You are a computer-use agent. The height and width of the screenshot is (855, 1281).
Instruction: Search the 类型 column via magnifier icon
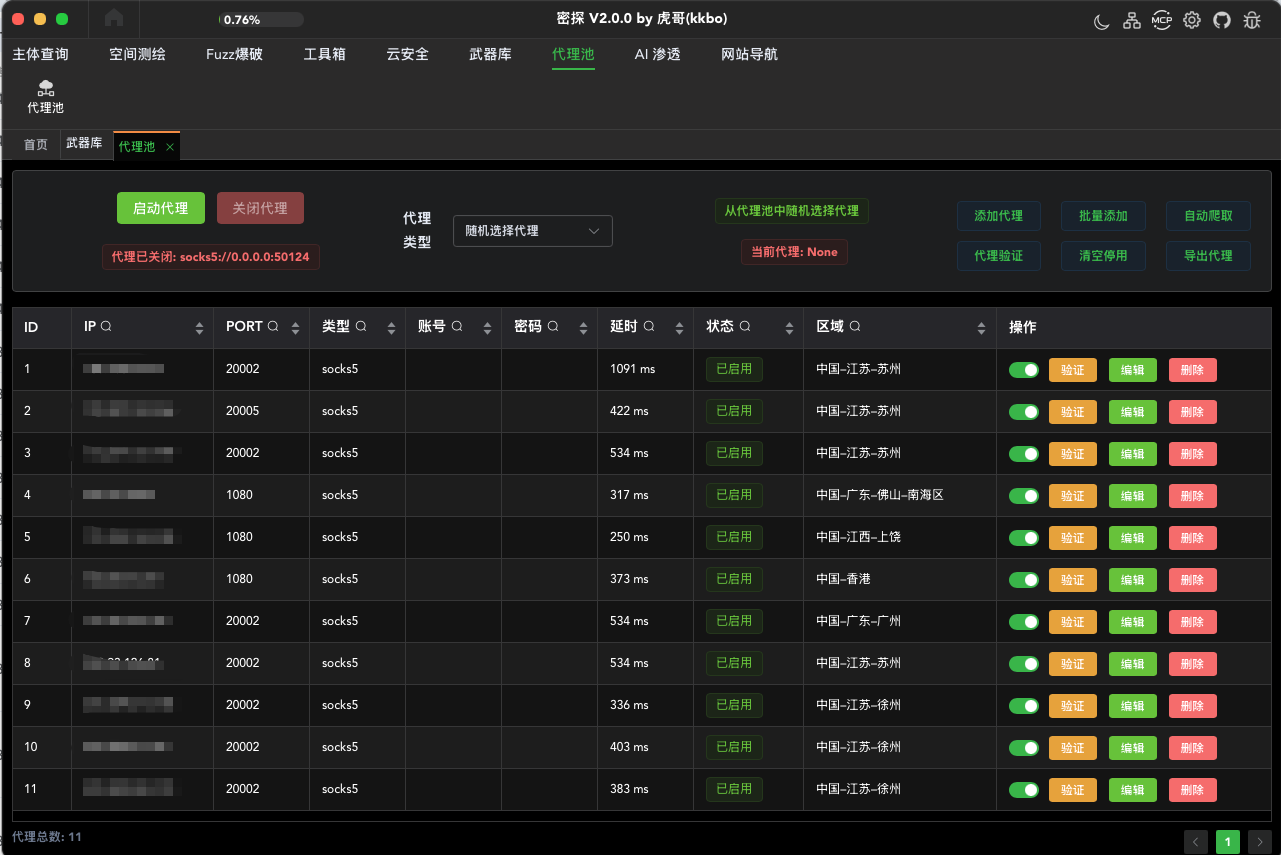[x=361, y=327]
